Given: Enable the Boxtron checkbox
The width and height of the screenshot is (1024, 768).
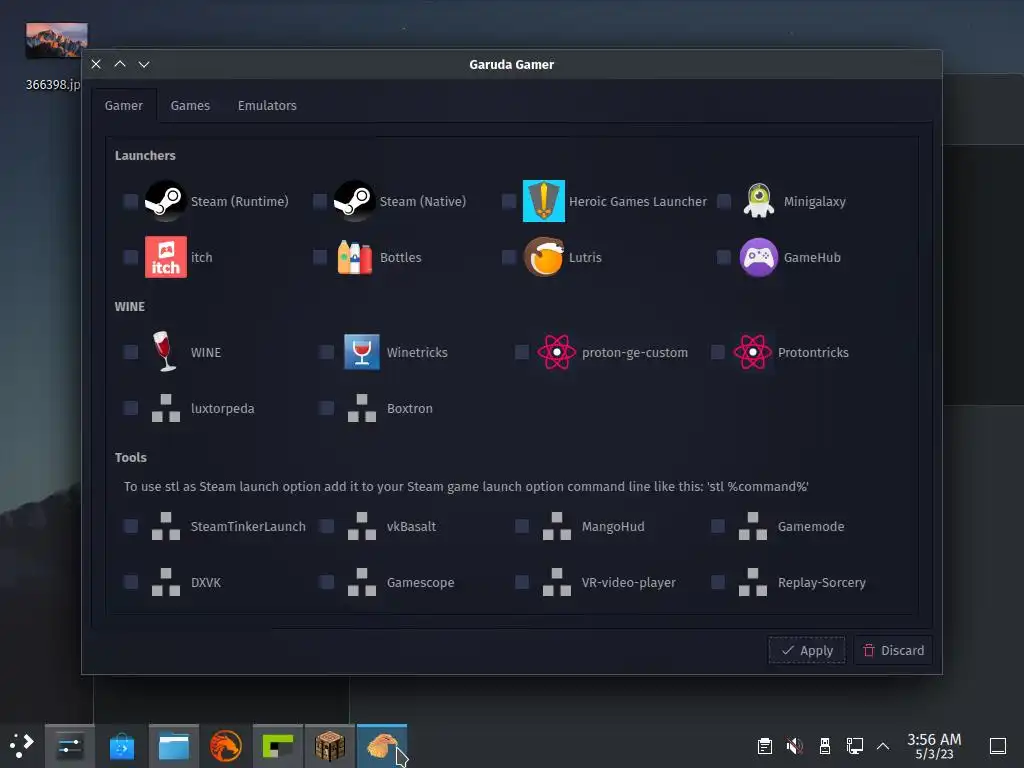Looking at the screenshot, I should [x=327, y=408].
